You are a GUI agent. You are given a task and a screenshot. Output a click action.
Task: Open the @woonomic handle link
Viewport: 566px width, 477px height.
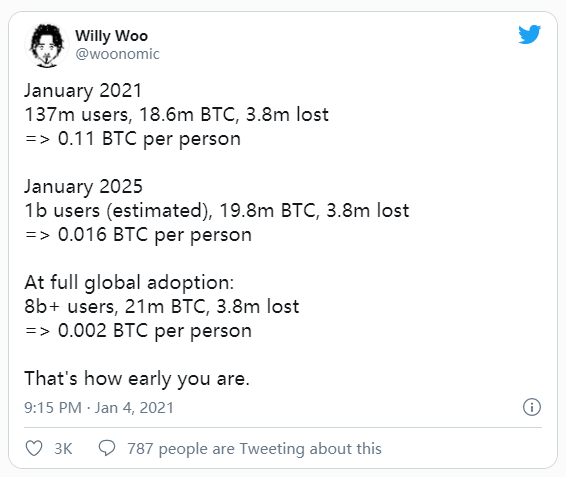[117, 54]
